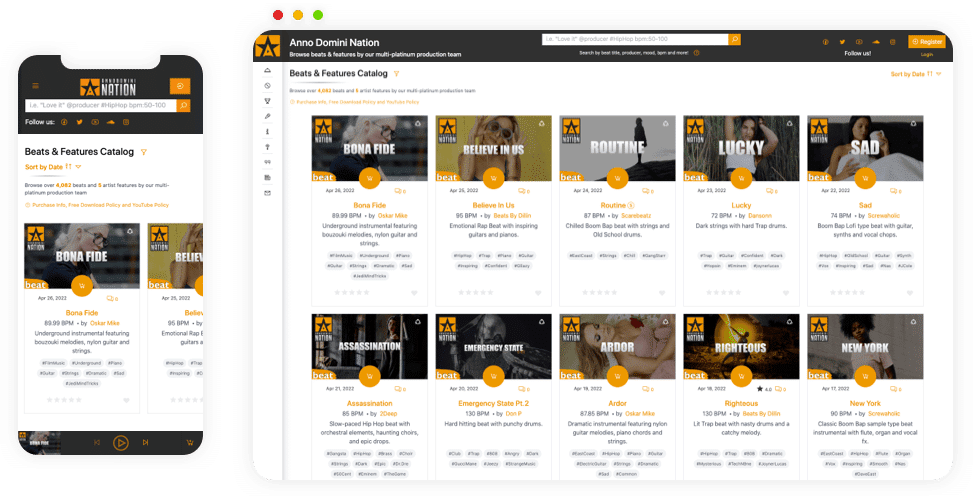Rate Routine card using star rating
Viewport: 973px width, 500px height.
click(600, 293)
